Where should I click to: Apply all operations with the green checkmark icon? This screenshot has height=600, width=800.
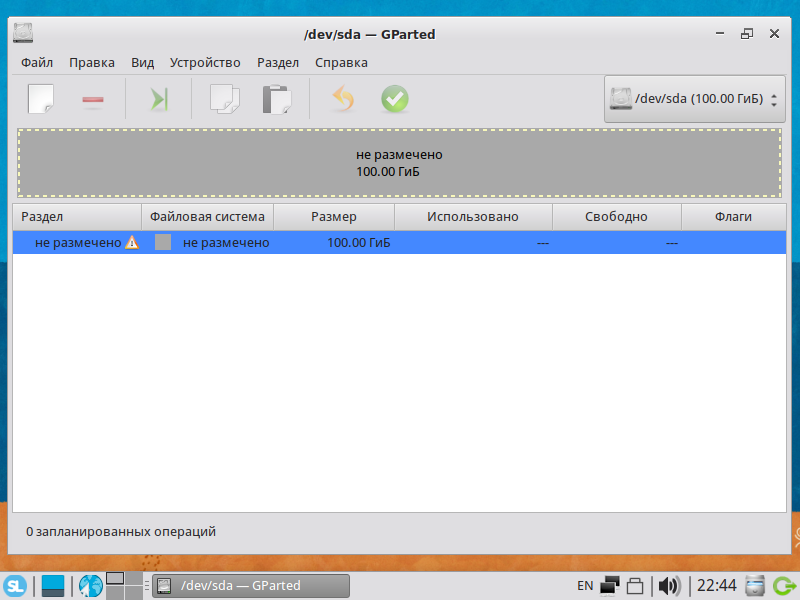(x=394, y=98)
